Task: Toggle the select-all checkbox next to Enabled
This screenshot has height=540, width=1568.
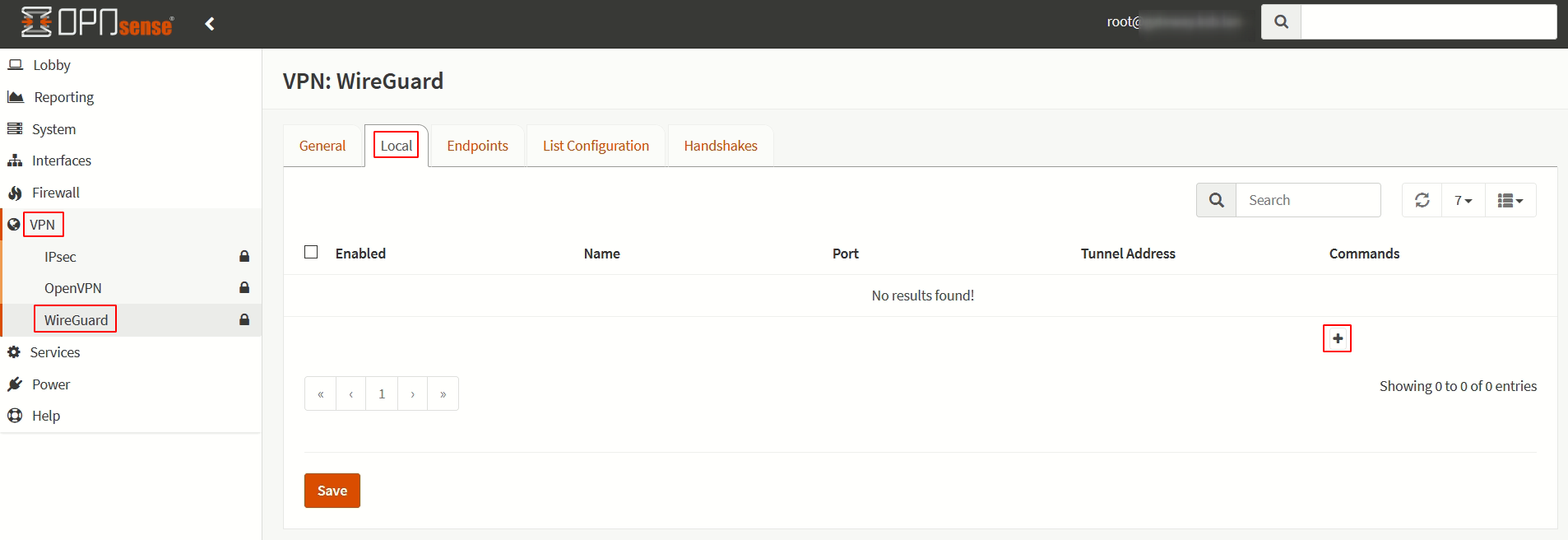Action: coord(311,252)
